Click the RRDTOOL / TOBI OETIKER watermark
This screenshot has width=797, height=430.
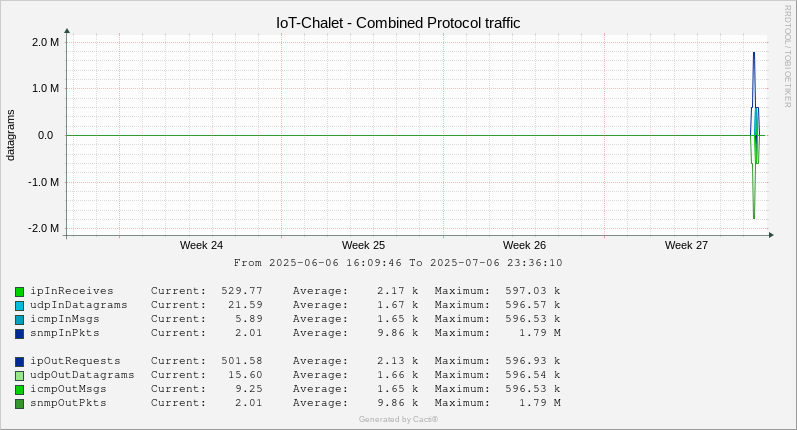[x=787, y=56]
